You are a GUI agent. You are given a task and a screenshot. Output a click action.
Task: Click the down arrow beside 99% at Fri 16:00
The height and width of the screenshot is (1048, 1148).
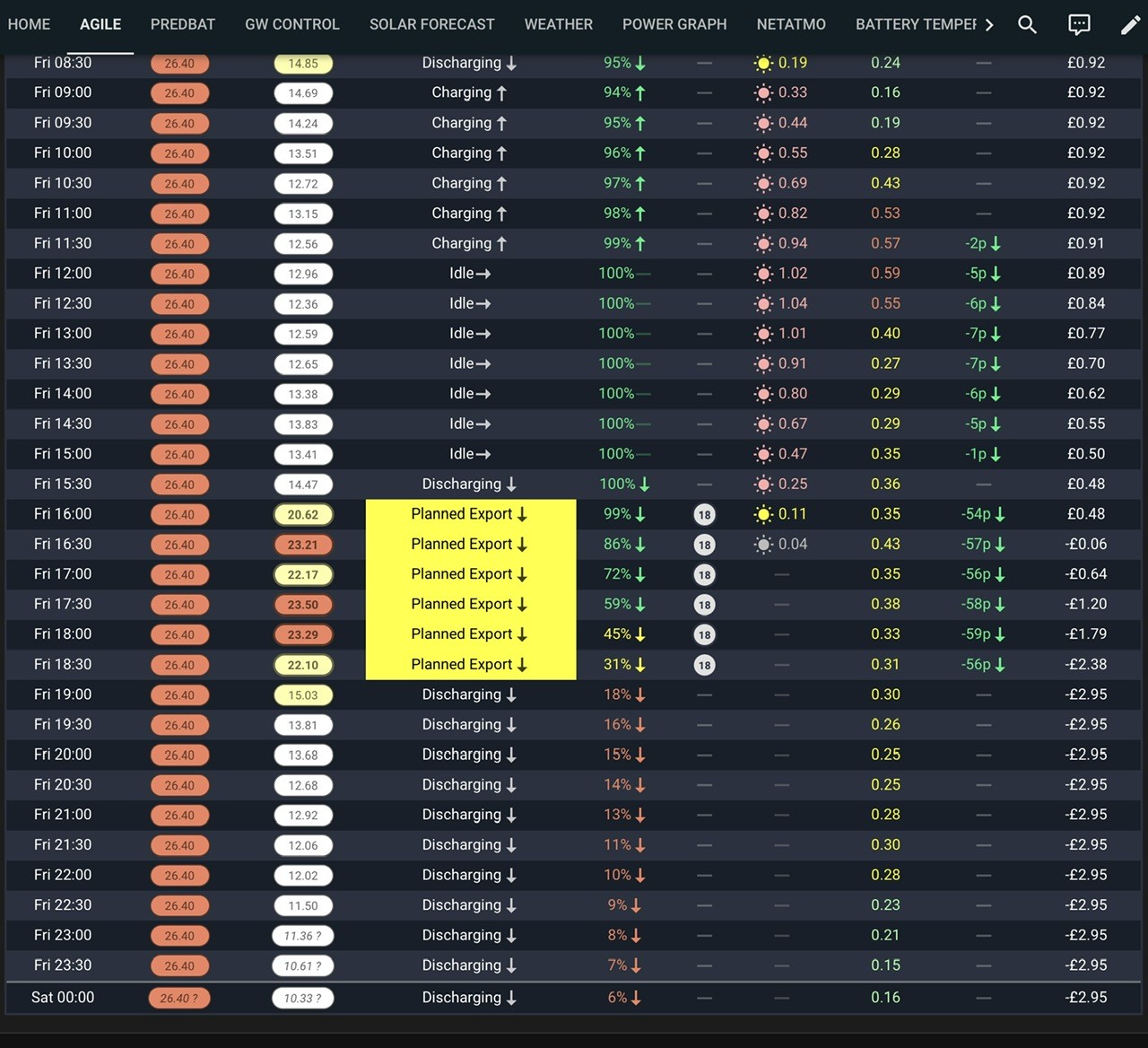(x=640, y=514)
